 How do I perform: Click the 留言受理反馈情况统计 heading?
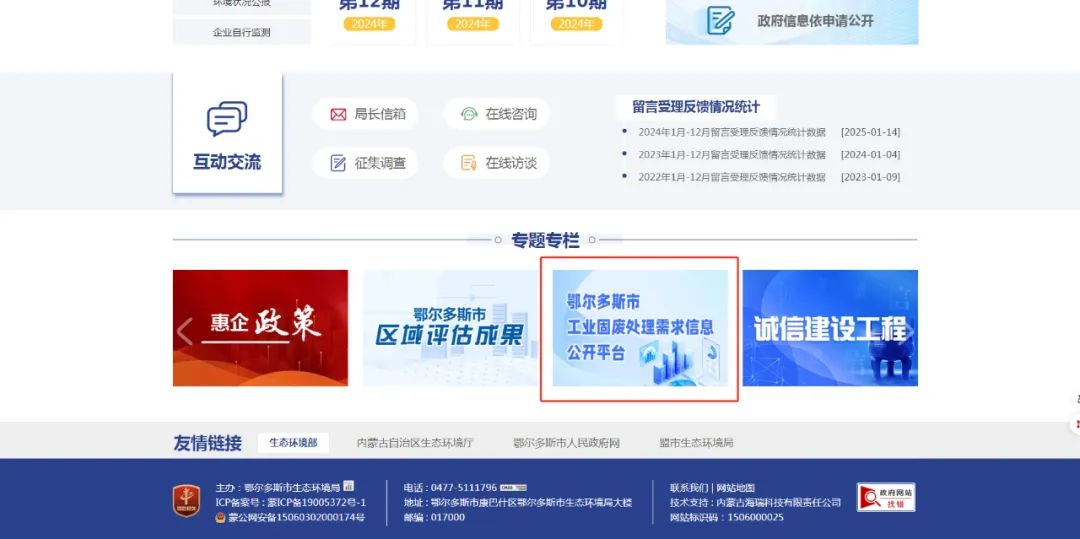coord(696,107)
